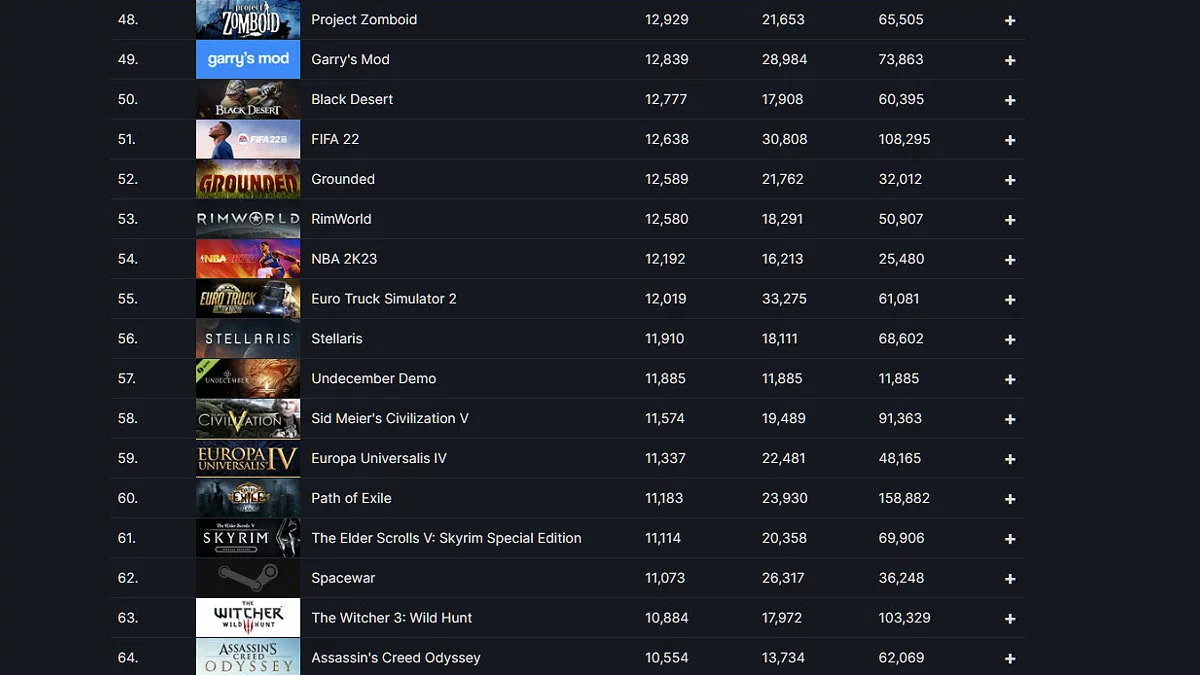The height and width of the screenshot is (675, 1200).
Task: Select Civilization V peak 91,363
Action: click(x=900, y=418)
